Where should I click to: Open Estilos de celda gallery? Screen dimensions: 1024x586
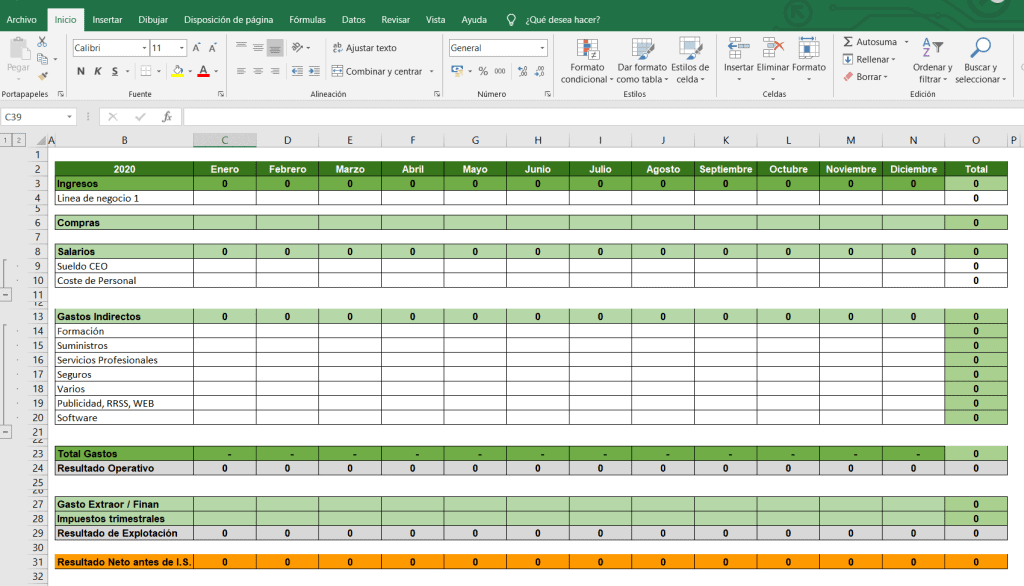click(x=690, y=61)
